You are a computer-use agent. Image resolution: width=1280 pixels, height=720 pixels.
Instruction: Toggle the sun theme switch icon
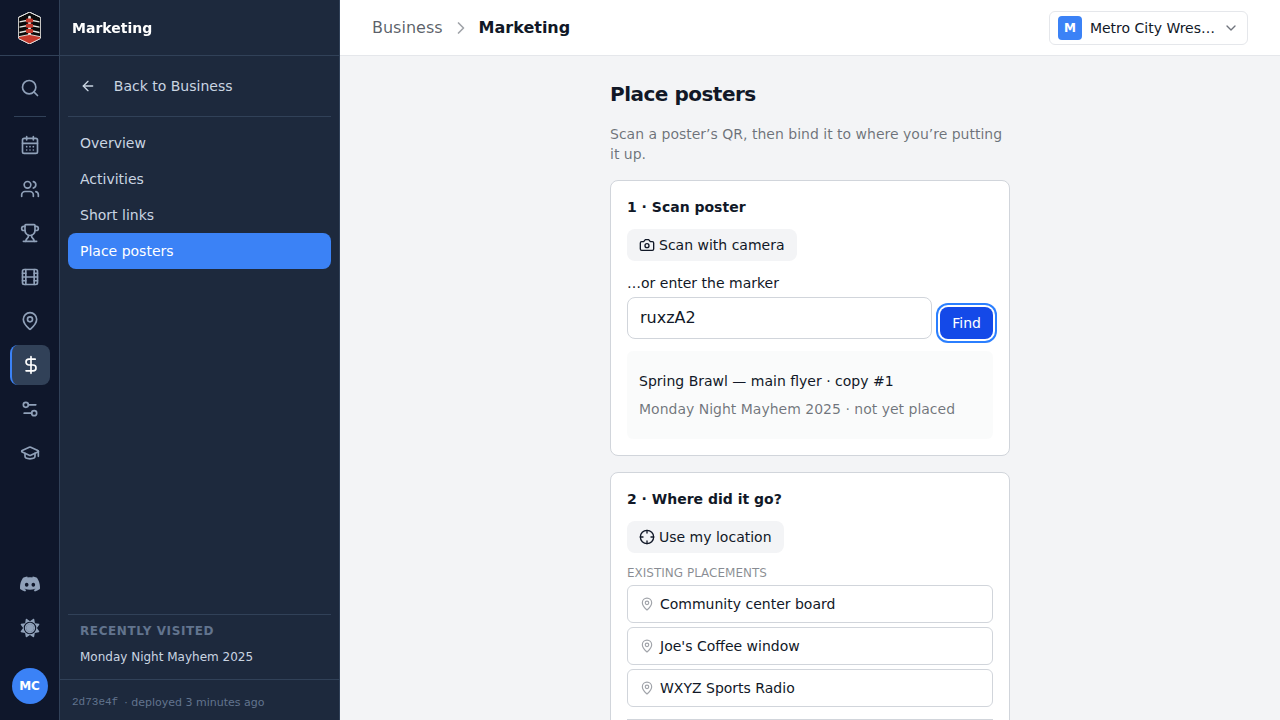30,628
